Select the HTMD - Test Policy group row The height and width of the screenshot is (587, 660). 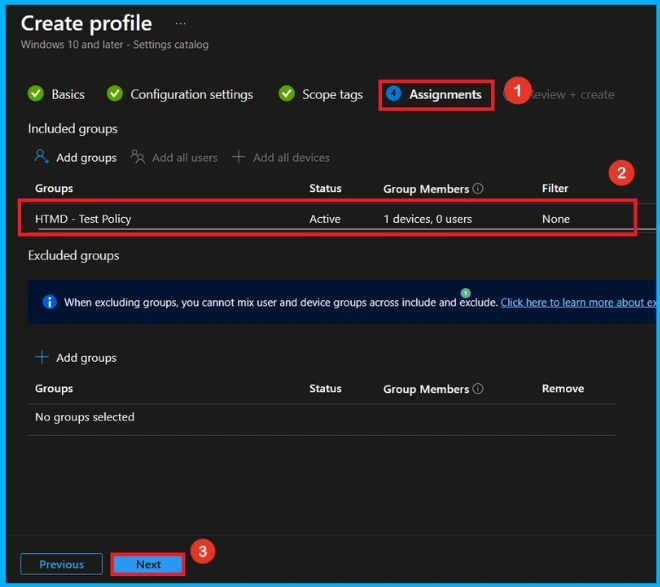pyautogui.click(x=327, y=218)
